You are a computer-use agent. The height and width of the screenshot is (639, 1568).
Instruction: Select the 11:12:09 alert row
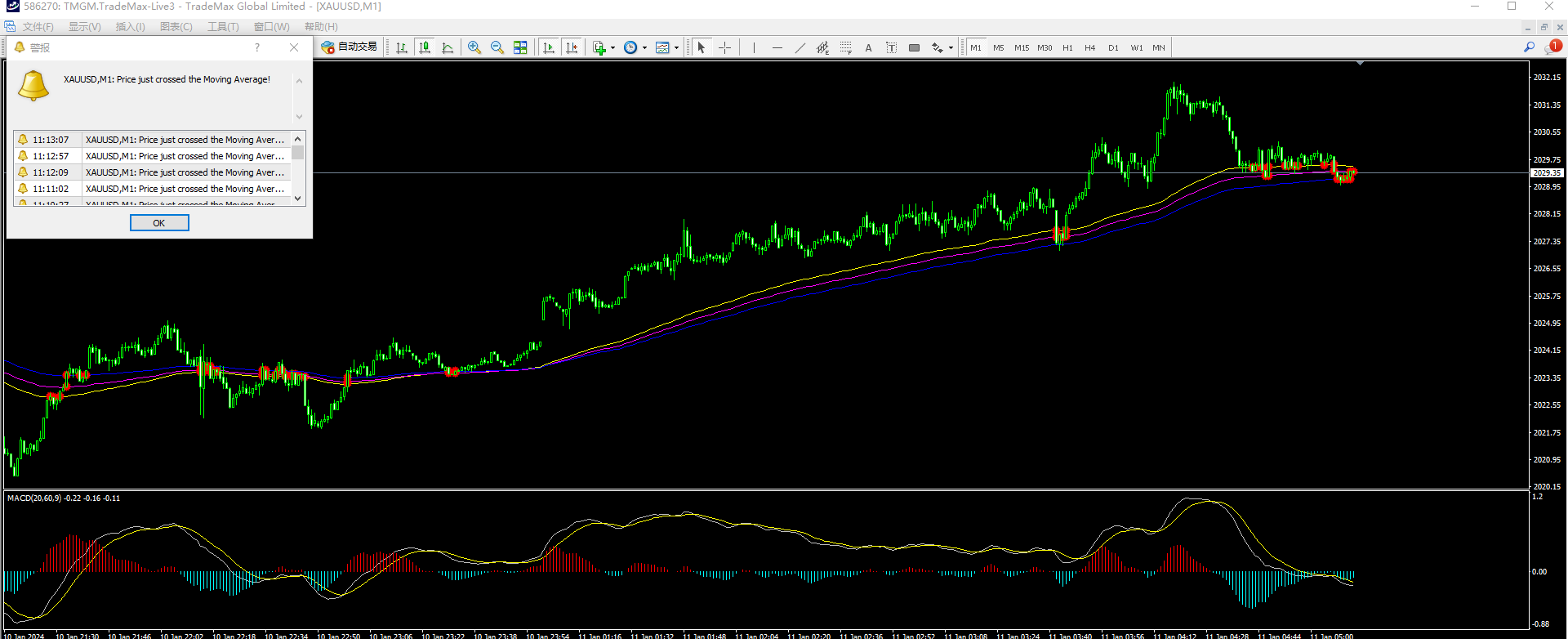pos(152,172)
